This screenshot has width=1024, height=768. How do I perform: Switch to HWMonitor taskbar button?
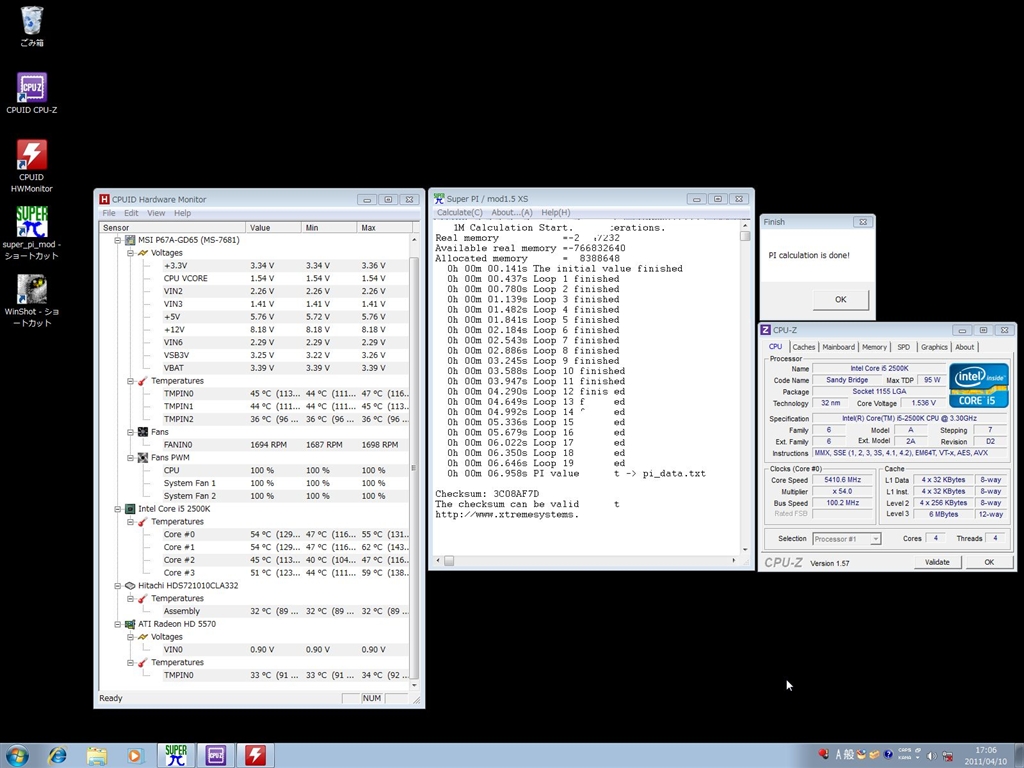coord(255,756)
